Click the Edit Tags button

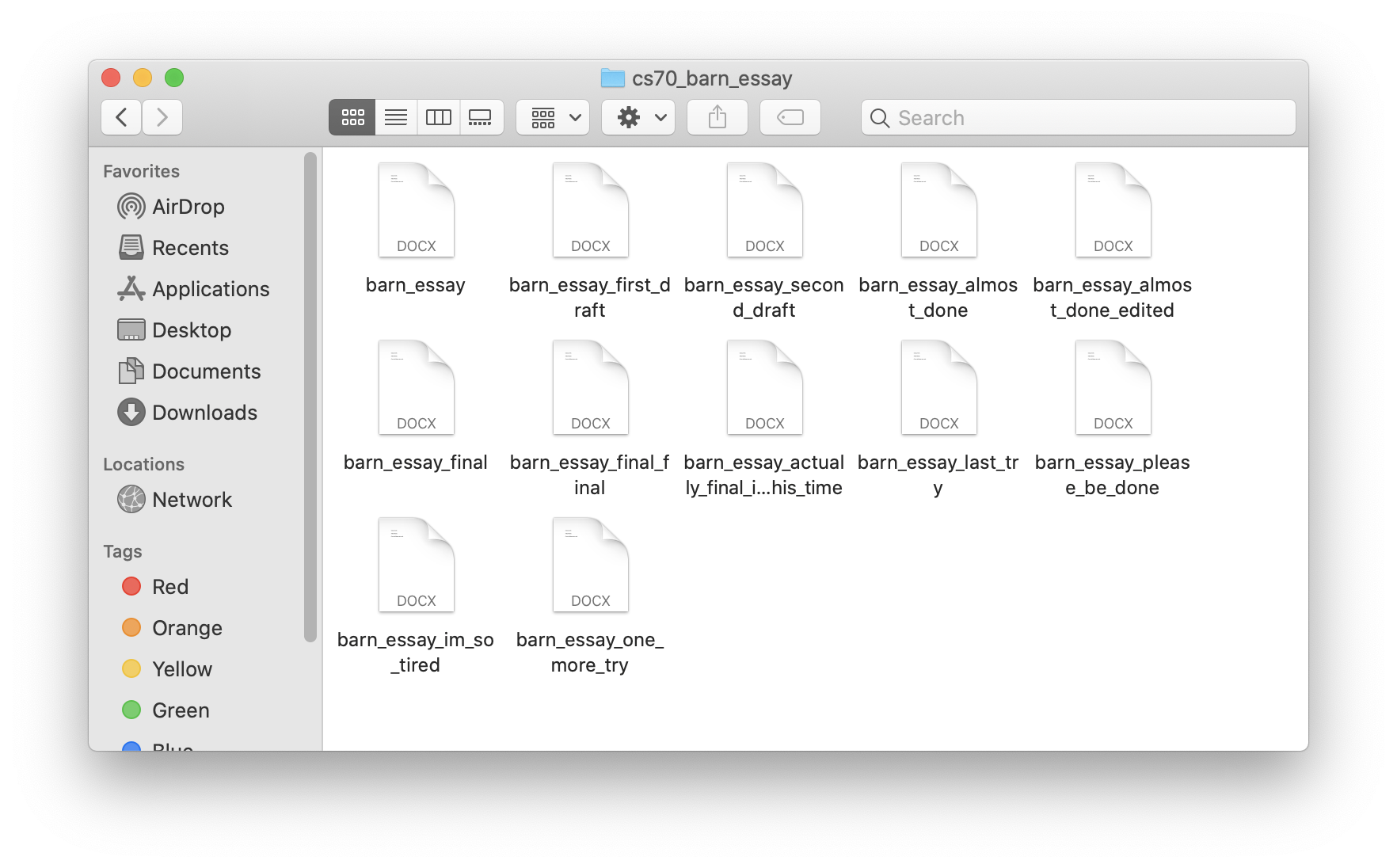point(790,116)
